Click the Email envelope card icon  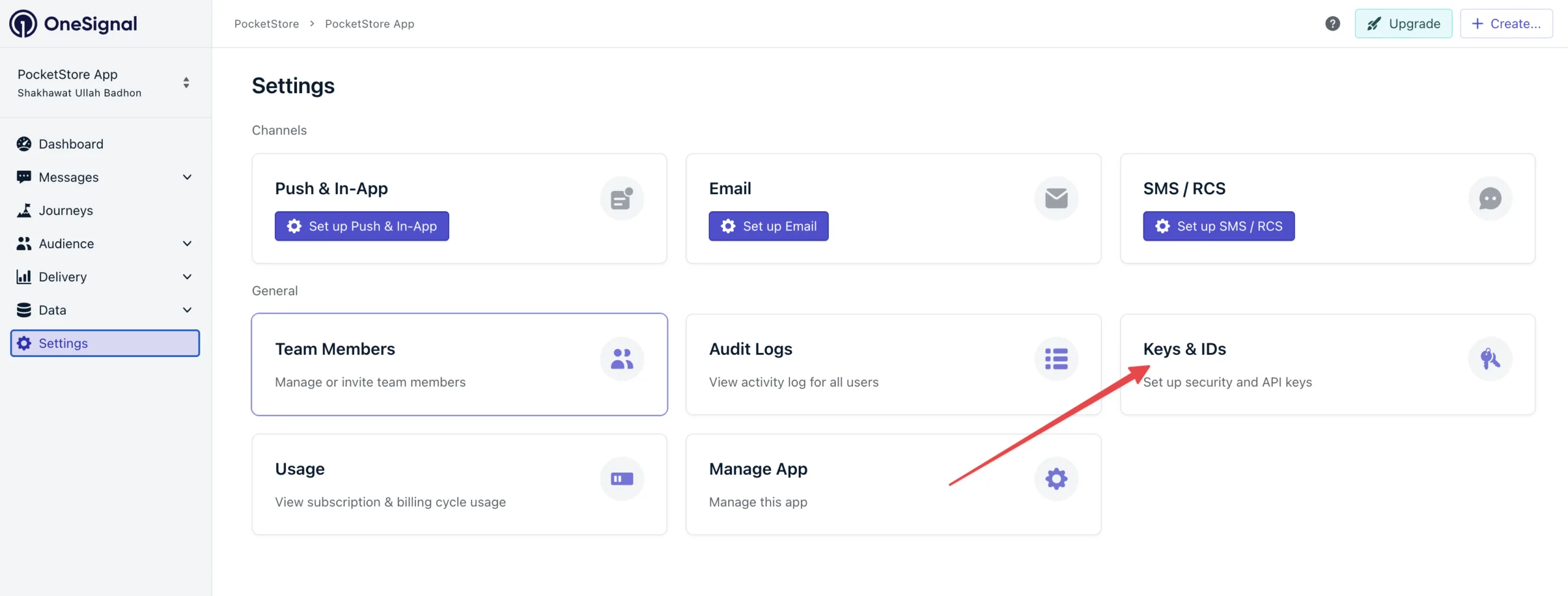(1056, 198)
